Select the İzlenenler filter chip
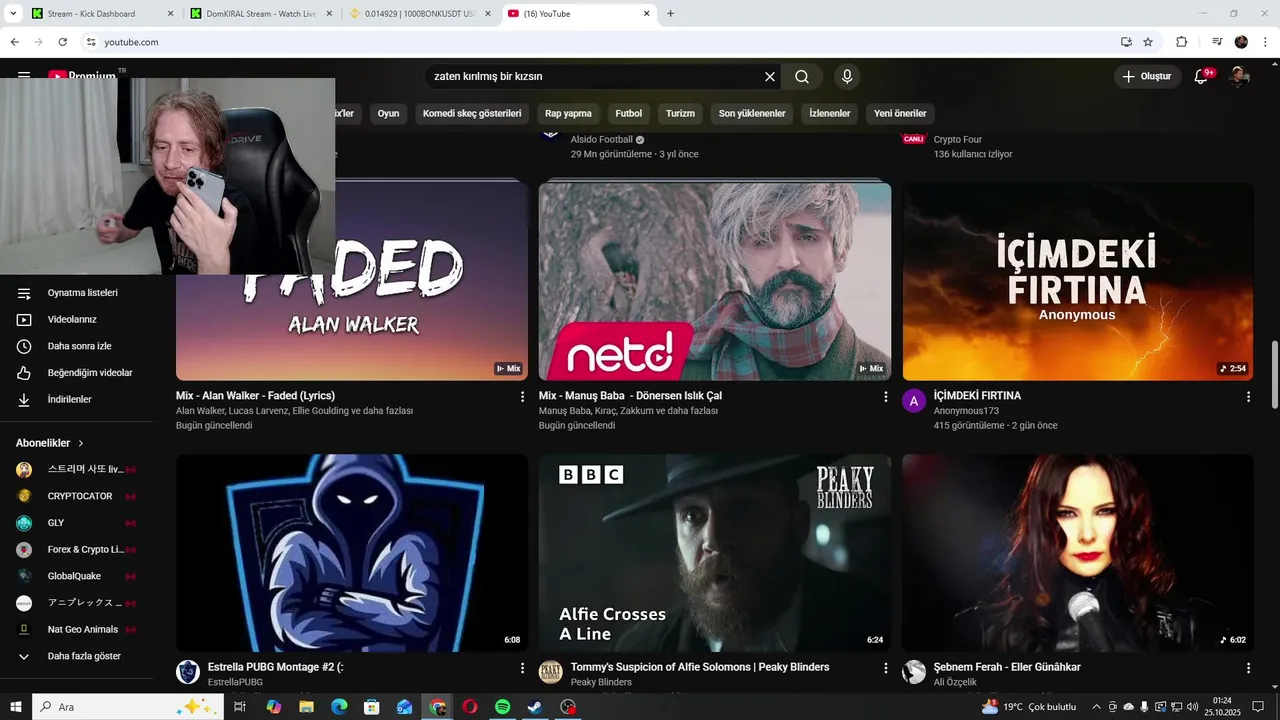Image resolution: width=1280 pixels, height=720 pixels. tap(830, 113)
